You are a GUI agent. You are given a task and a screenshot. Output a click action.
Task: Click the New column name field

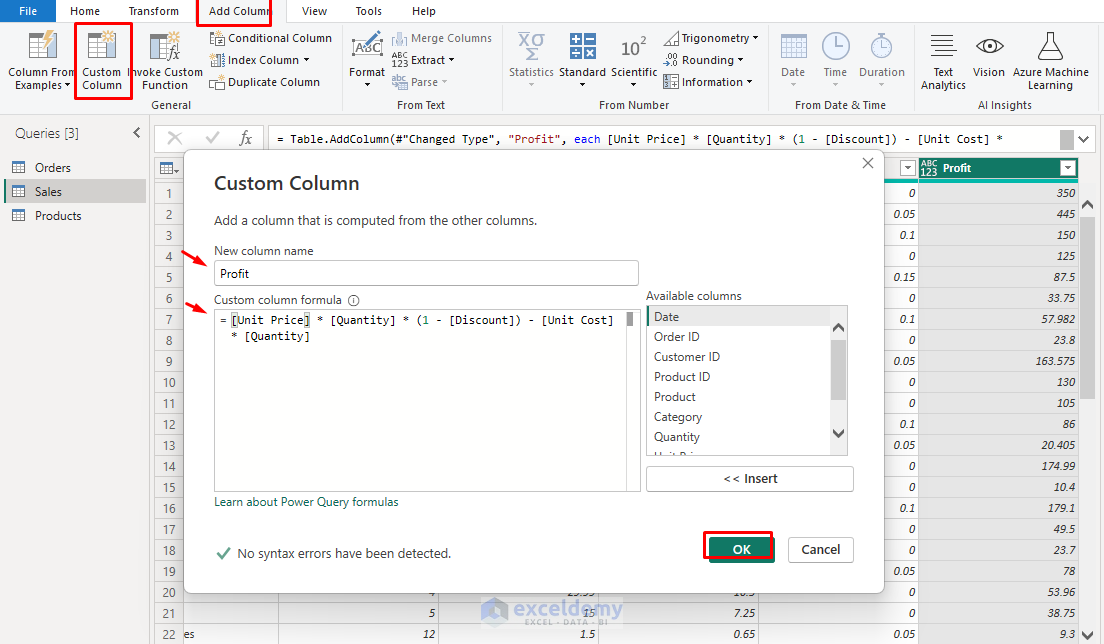(426, 273)
